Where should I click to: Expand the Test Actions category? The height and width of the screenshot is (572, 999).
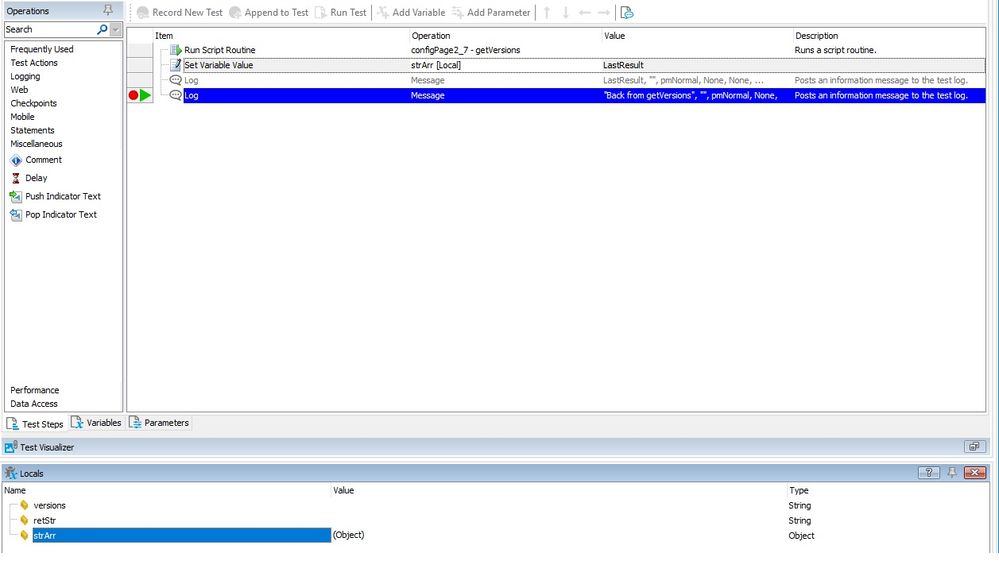tap(34, 63)
